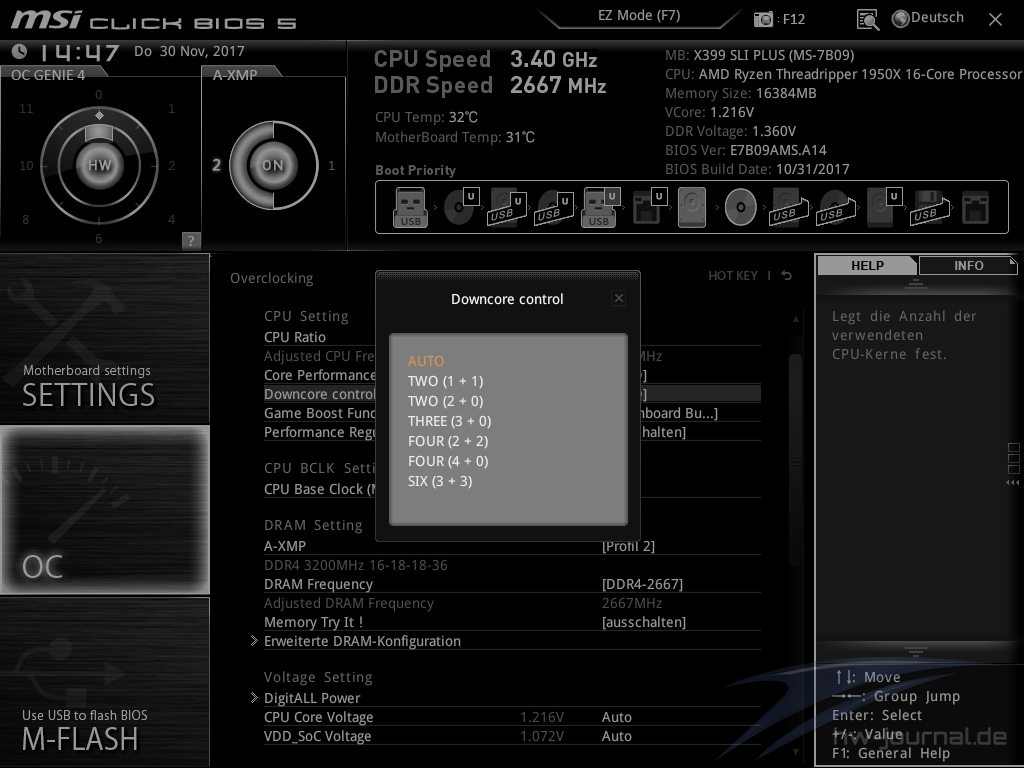The image size is (1024, 768).
Task: Choose AUTO in Downcore control list
Action: pos(426,361)
